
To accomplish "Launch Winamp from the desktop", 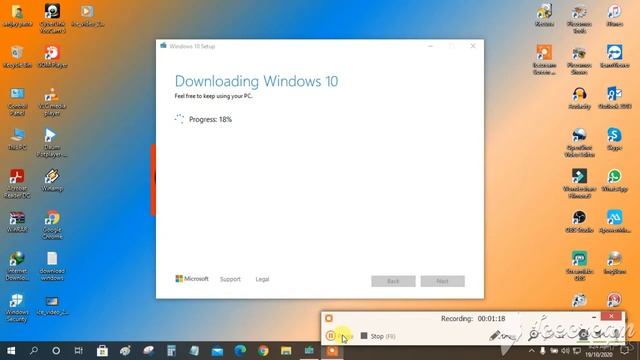I will (52, 180).
